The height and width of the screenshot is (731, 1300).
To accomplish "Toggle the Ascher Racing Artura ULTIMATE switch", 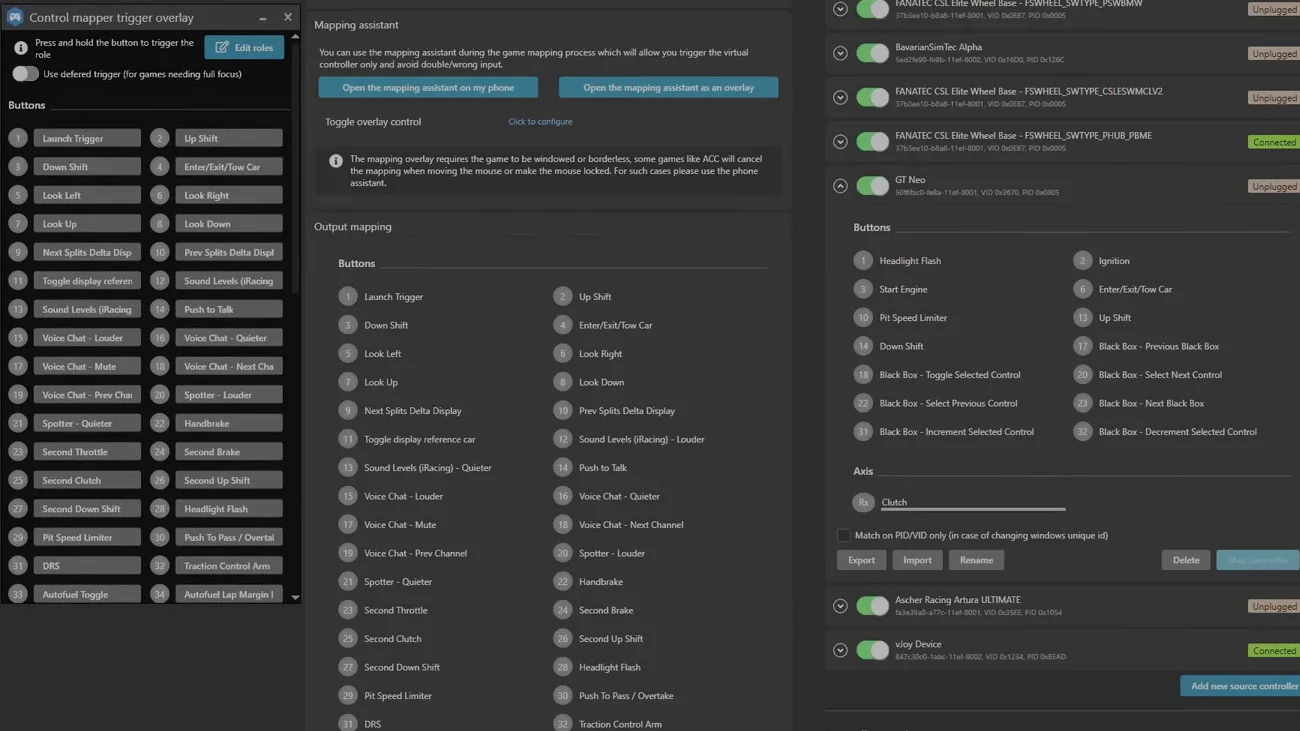I will coord(872,606).
